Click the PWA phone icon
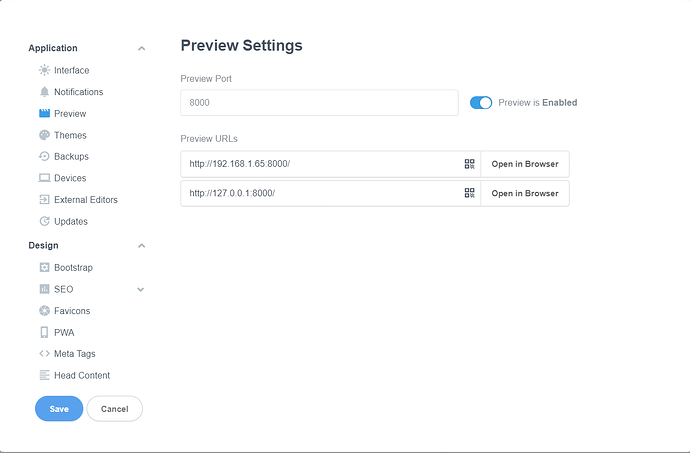Image resolution: width=690 pixels, height=453 pixels. tap(44, 332)
